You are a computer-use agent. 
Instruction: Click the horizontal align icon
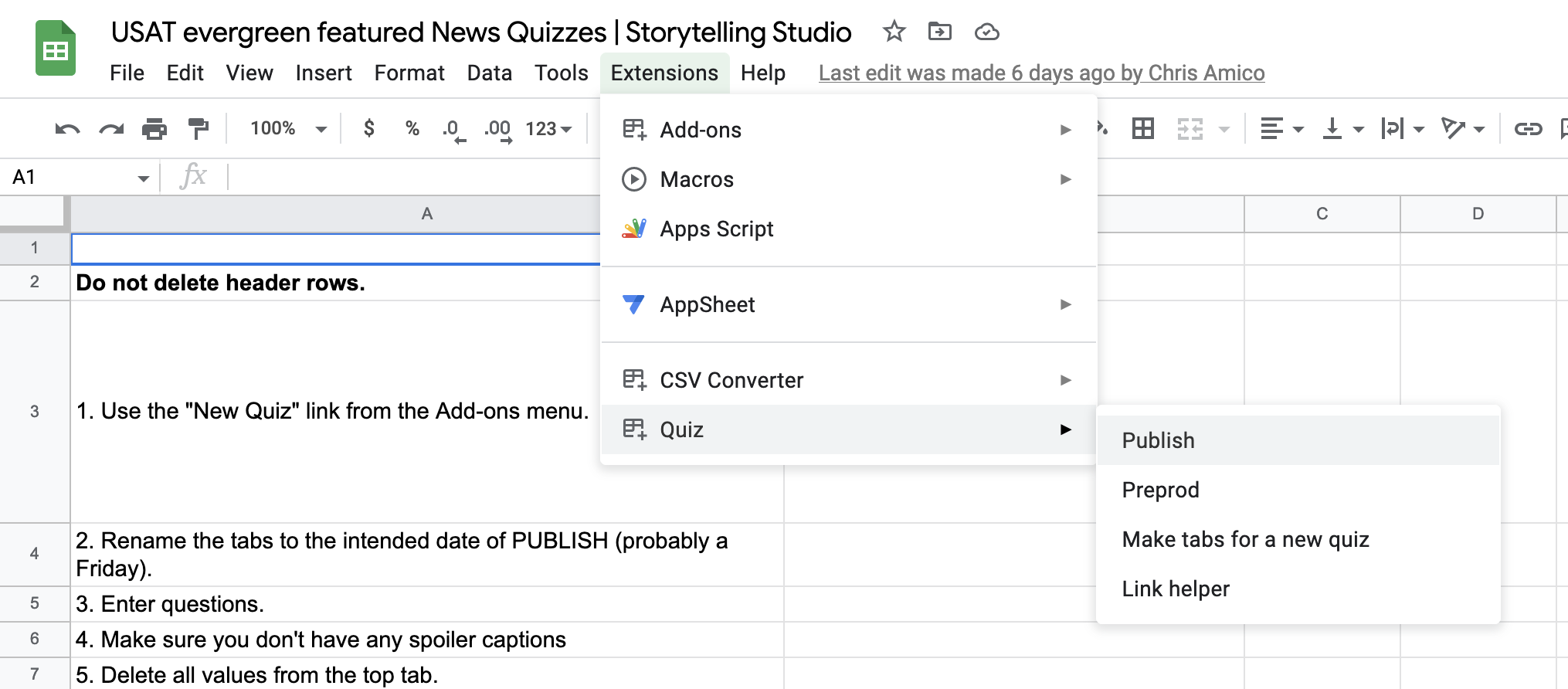[1271, 128]
